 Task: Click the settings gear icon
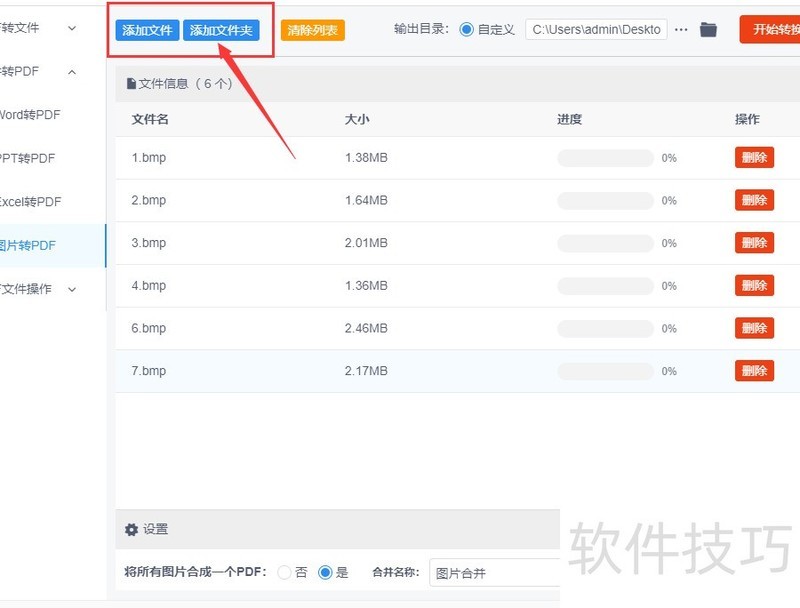pyautogui.click(x=131, y=530)
